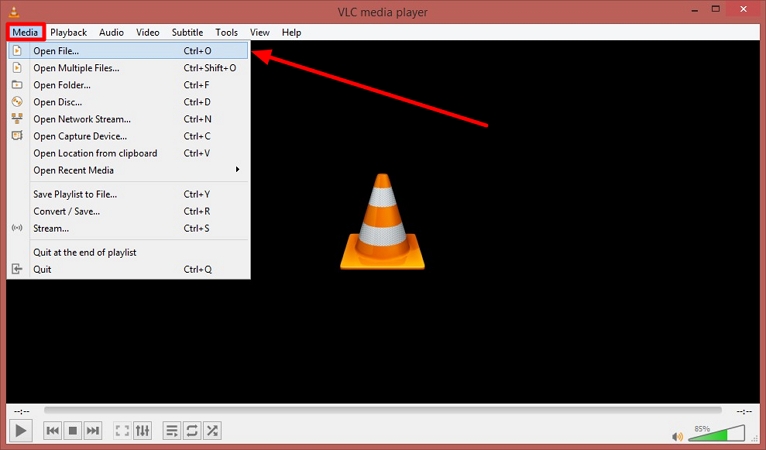Select Open Capture Device... entry
This screenshot has width=766, height=450.
(x=128, y=136)
